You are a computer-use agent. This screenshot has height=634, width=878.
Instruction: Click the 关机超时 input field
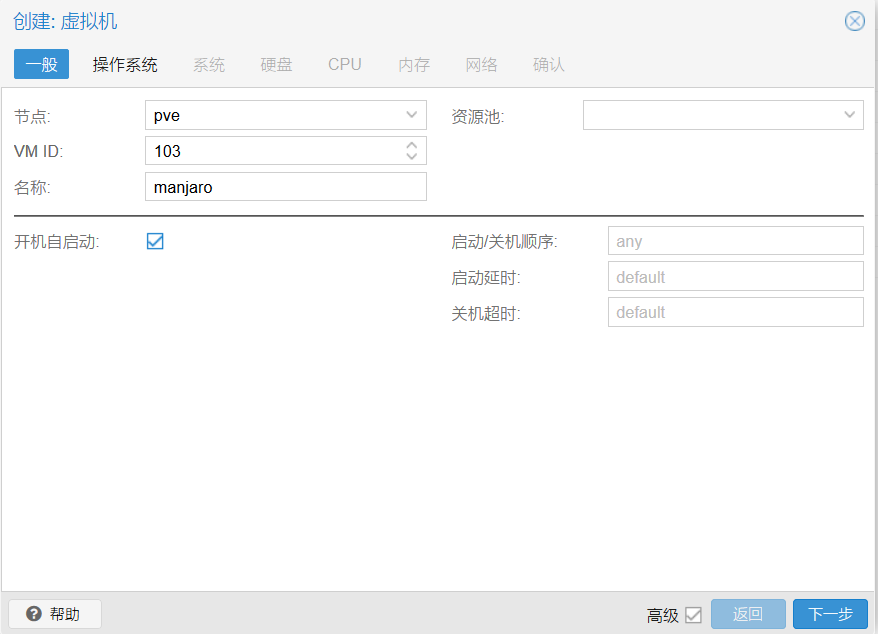click(x=735, y=312)
